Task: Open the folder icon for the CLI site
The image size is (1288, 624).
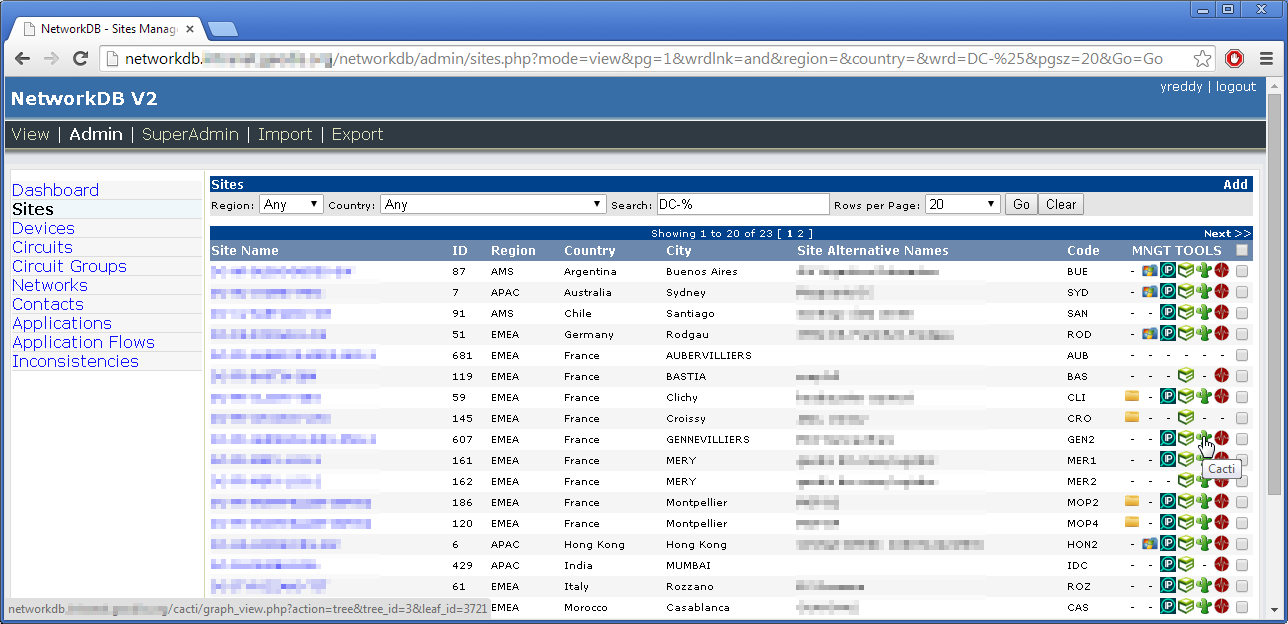Action: point(1132,397)
